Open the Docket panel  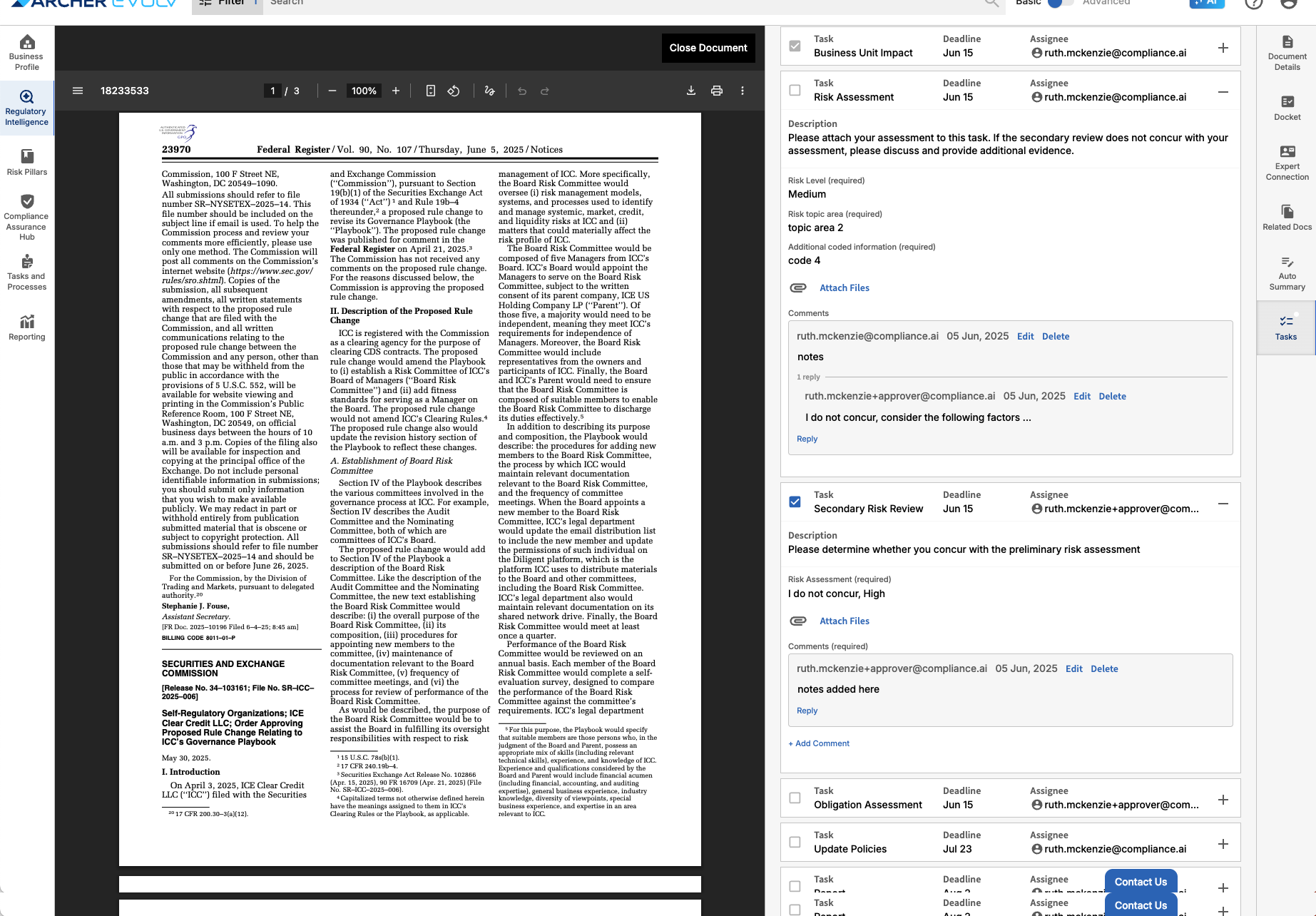tap(1287, 108)
